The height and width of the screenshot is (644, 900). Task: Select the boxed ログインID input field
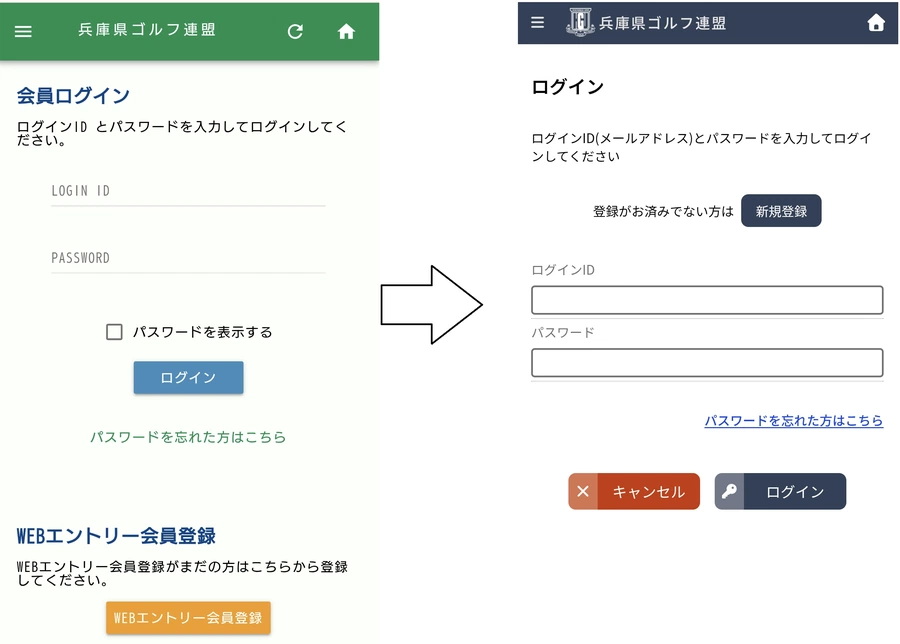(x=707, y=300)
